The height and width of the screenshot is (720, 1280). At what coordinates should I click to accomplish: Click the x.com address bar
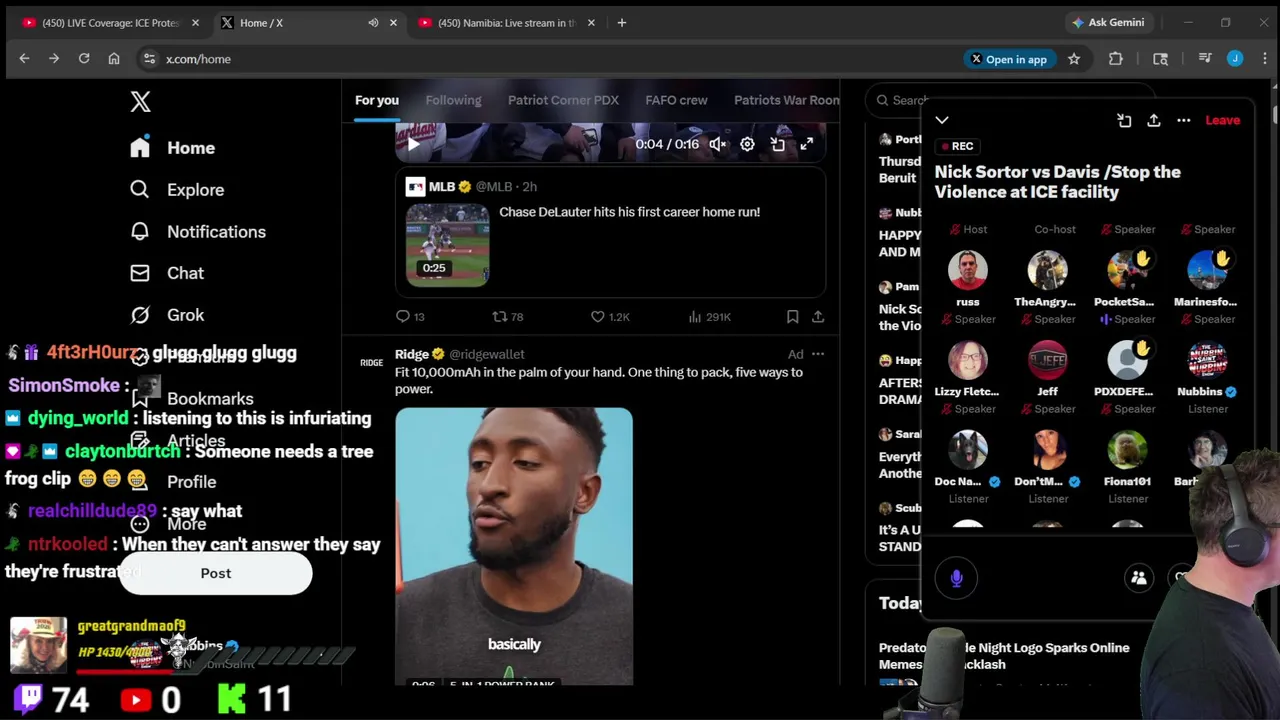coord(545,59)
